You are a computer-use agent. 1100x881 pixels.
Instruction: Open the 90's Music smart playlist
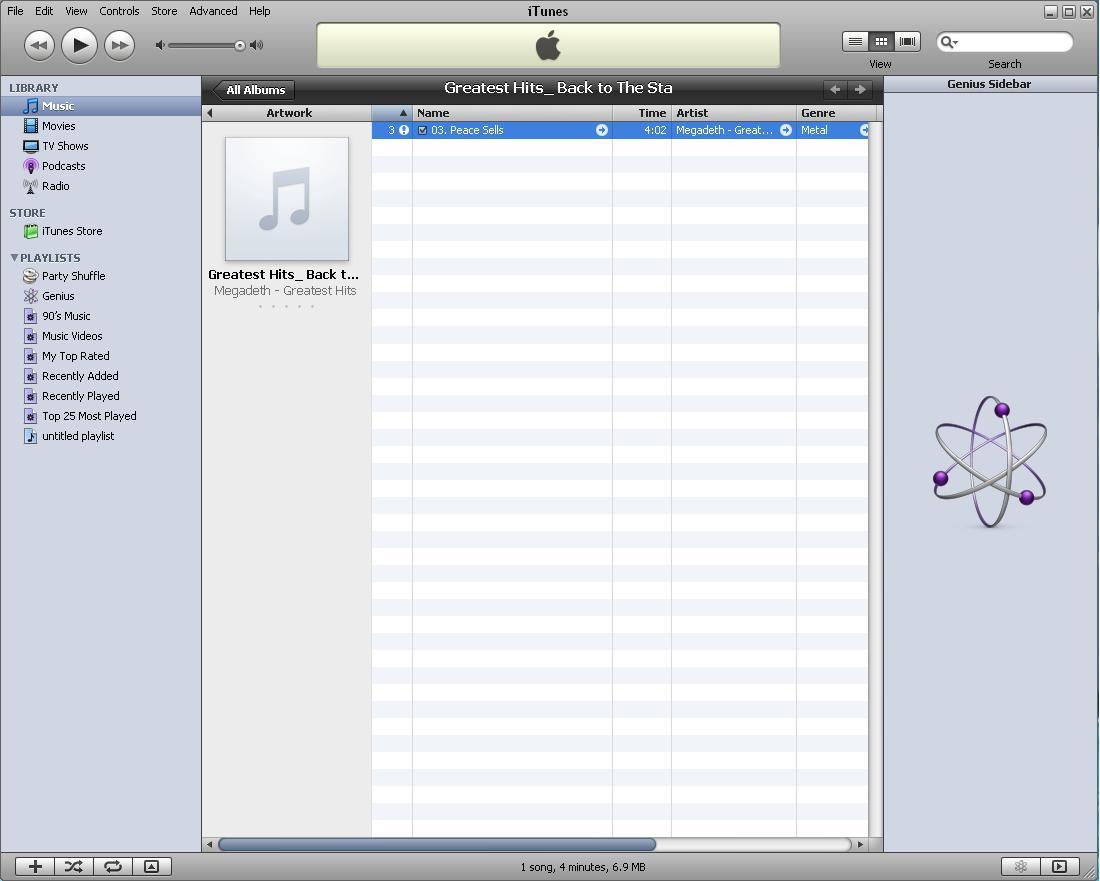[101, 316]
